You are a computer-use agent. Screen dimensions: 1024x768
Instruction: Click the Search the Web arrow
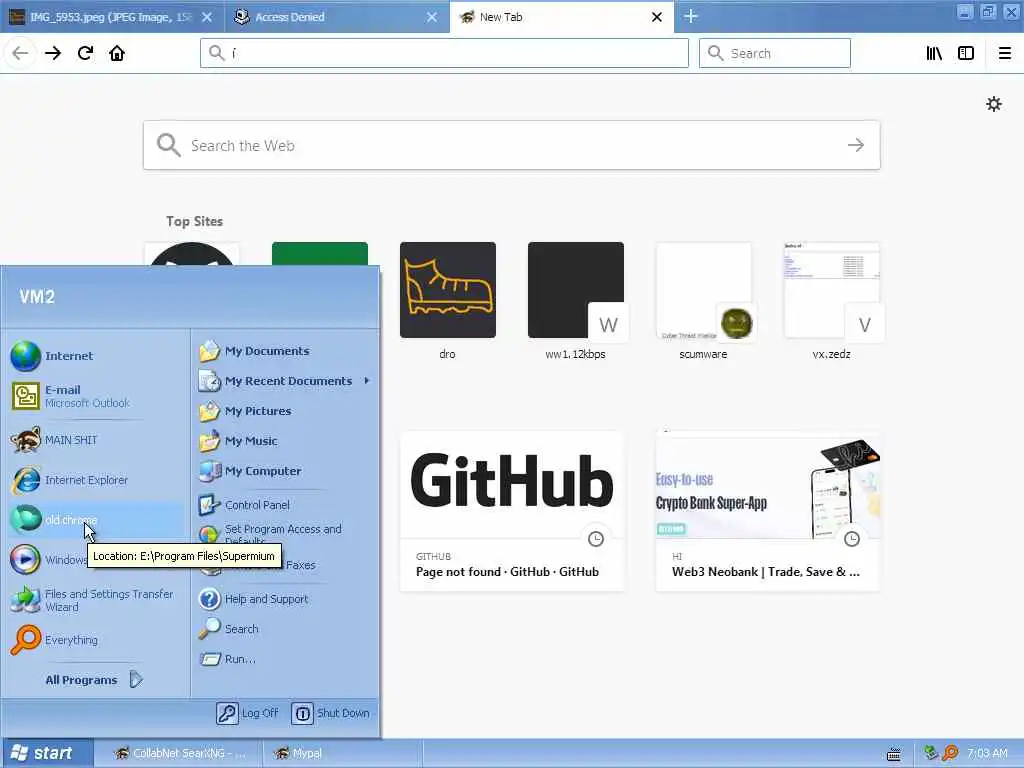(x=856, y=145)
